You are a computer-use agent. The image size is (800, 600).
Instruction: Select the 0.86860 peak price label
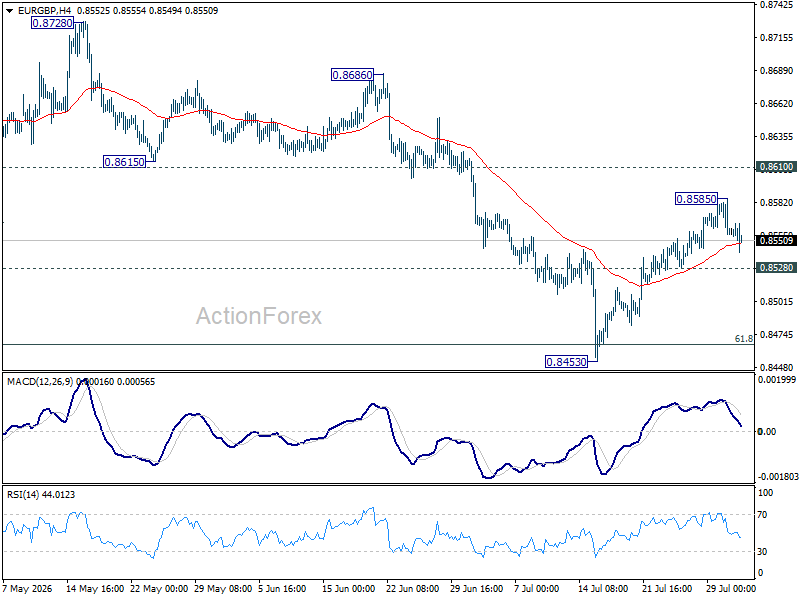click(x=353, y=75)
